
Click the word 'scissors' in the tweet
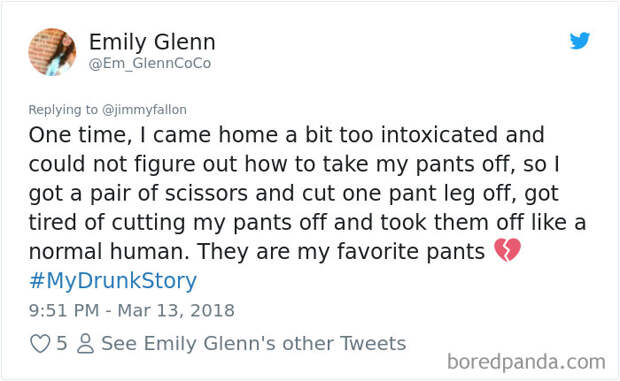pyautogui.click(x=206, y=193)
